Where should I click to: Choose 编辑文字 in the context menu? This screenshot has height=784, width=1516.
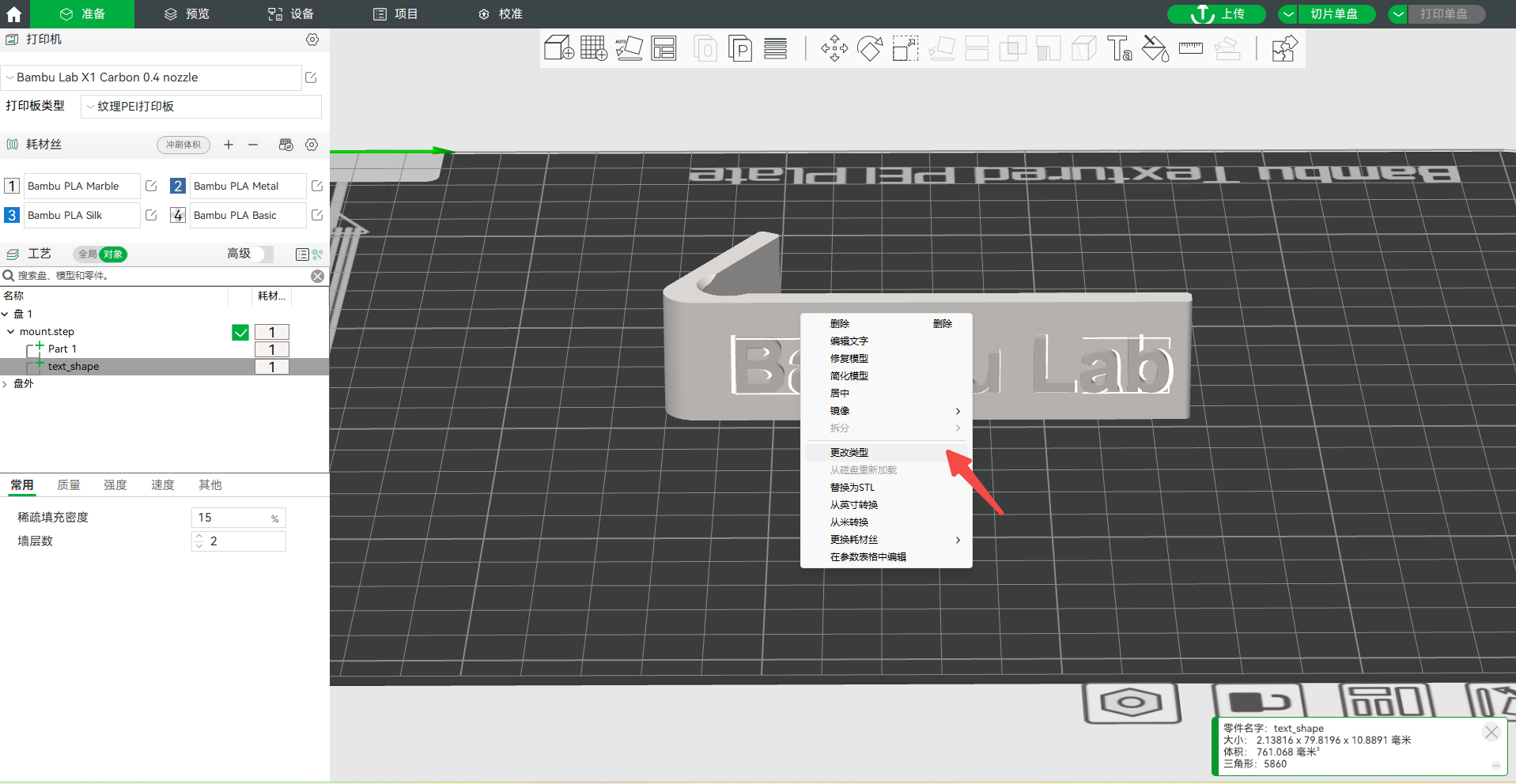(849, 341)
